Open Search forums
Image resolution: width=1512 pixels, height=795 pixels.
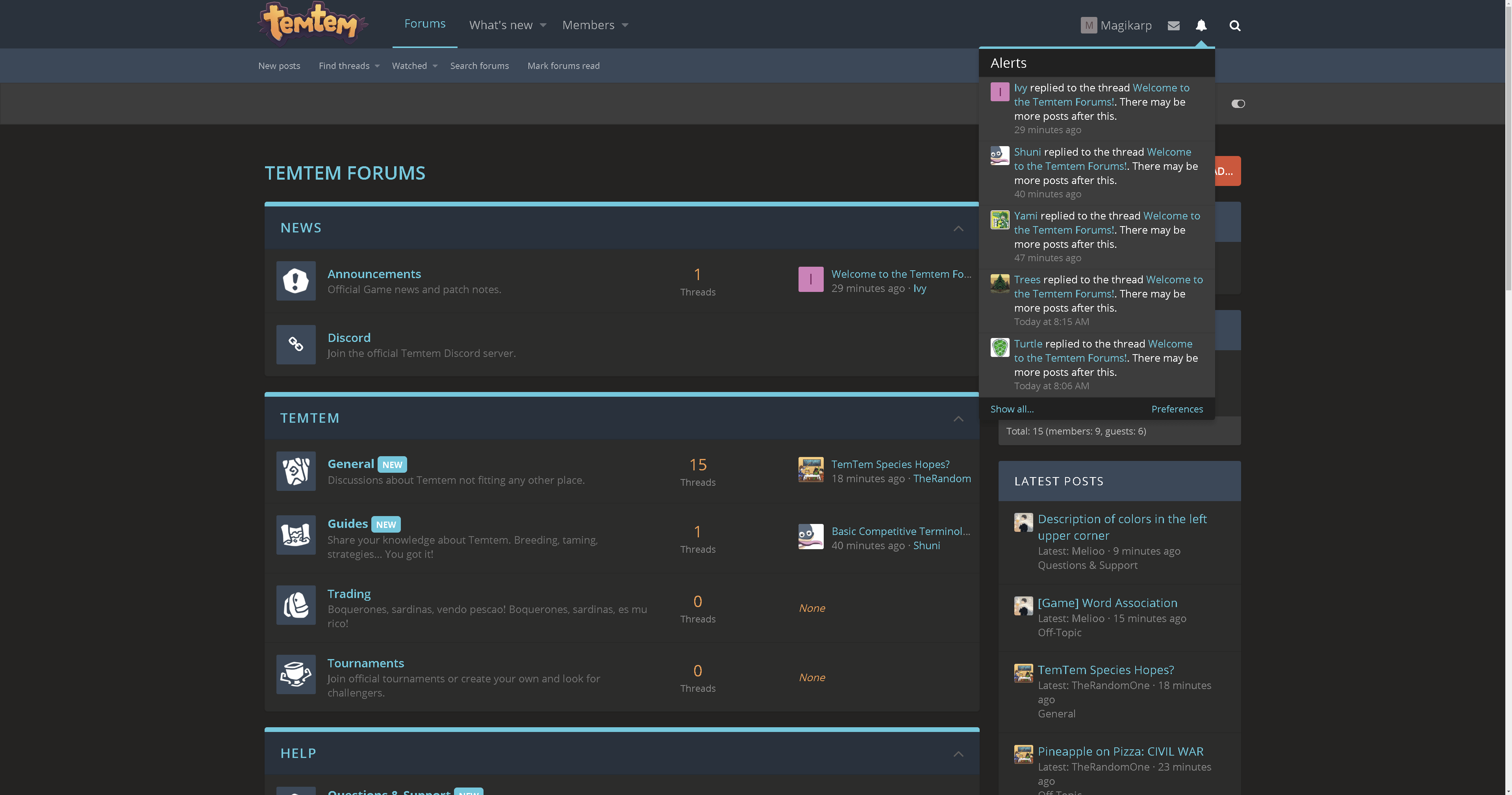pyautogui.click(x=480, y=66)
